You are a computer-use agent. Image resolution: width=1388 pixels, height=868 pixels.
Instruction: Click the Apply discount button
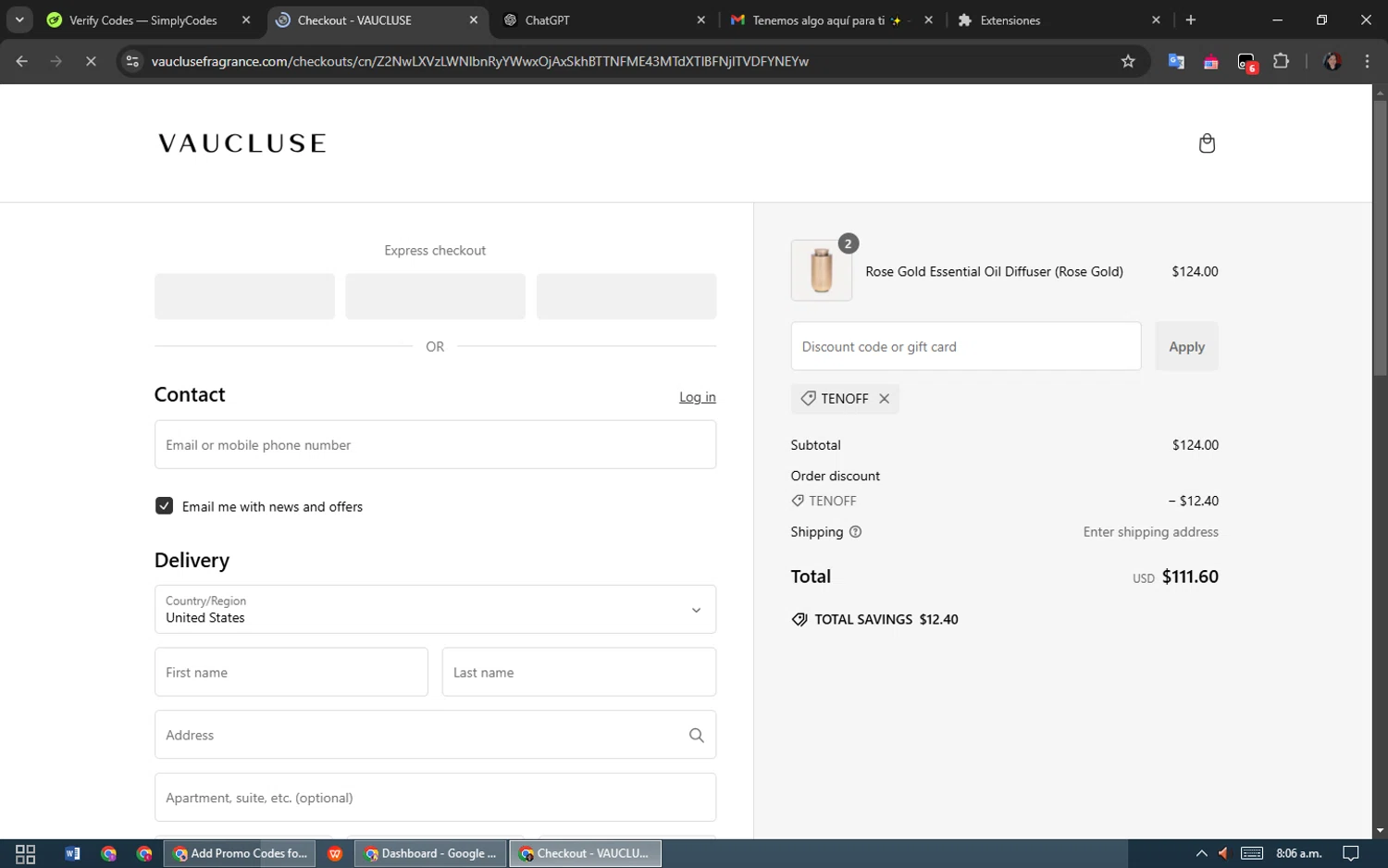pos(1186,347)
